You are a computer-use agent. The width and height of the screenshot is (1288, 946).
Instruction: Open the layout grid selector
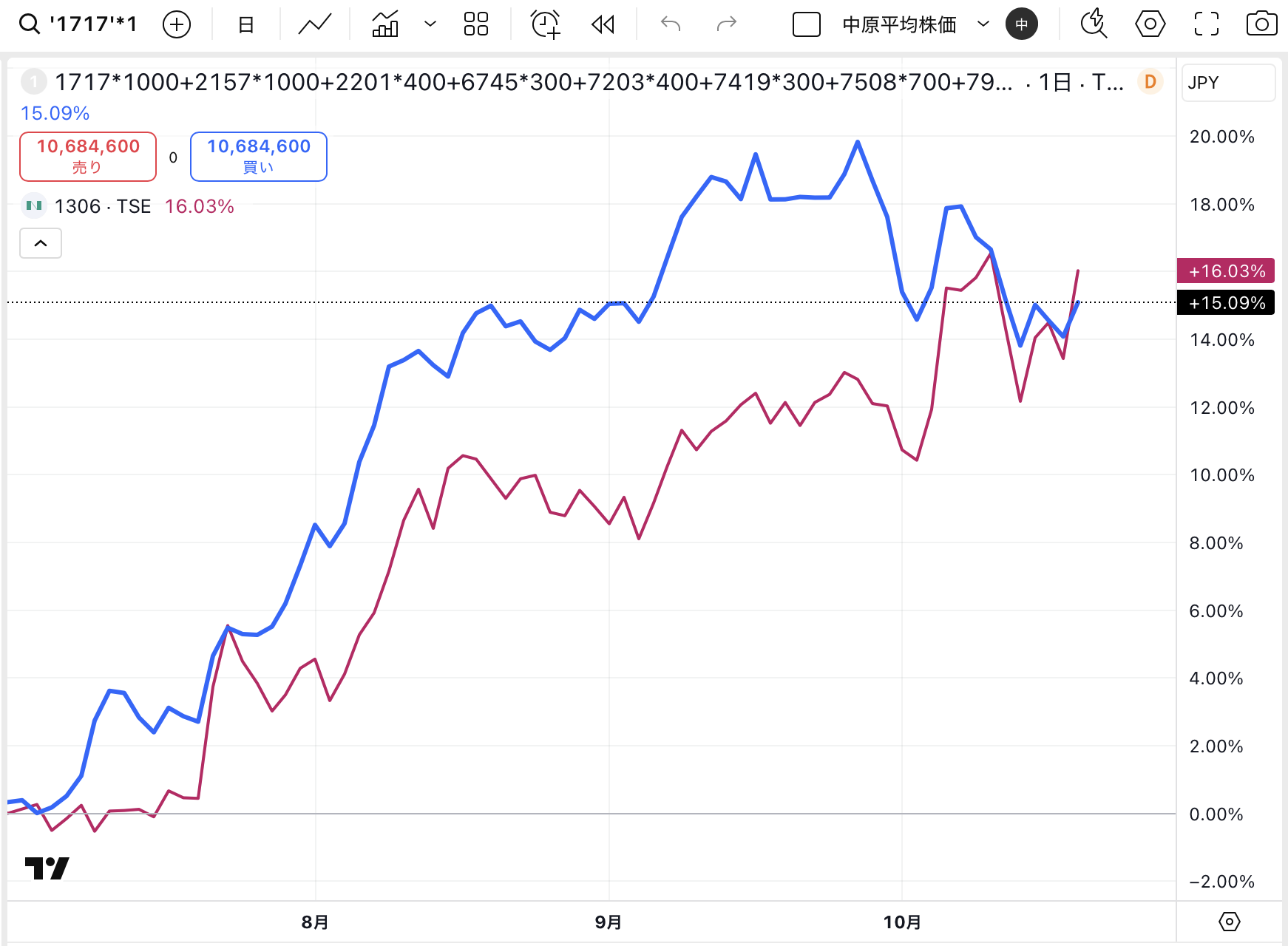(x=476, y=25)
